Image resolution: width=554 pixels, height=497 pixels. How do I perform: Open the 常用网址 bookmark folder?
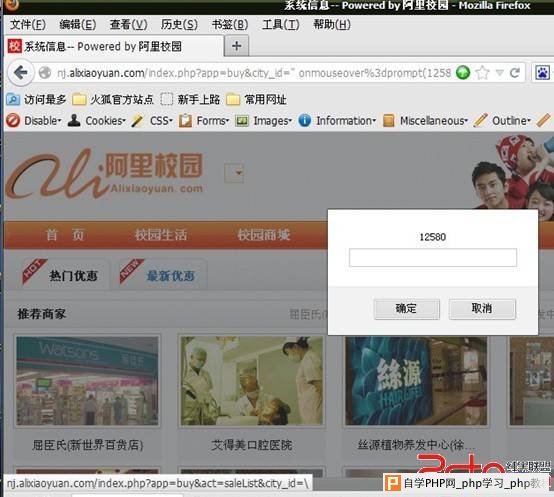[256, 100]
